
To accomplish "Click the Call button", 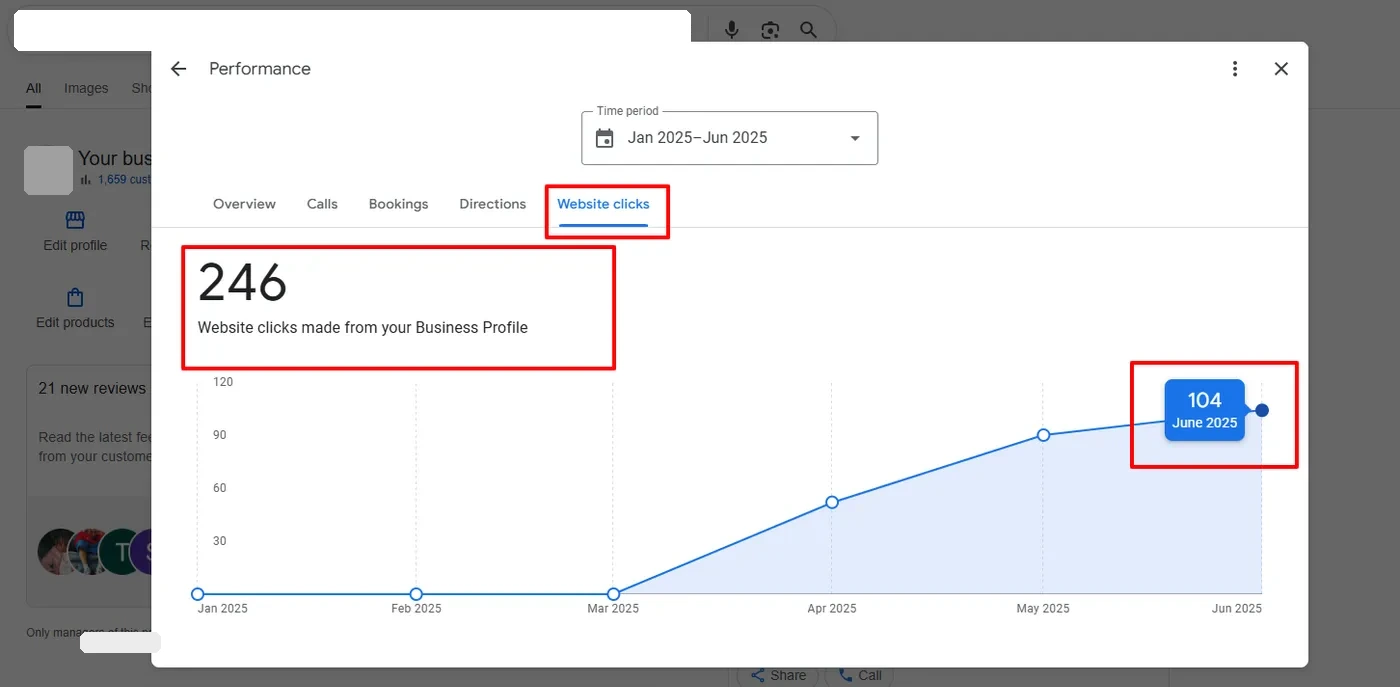I will pos(859,675).
